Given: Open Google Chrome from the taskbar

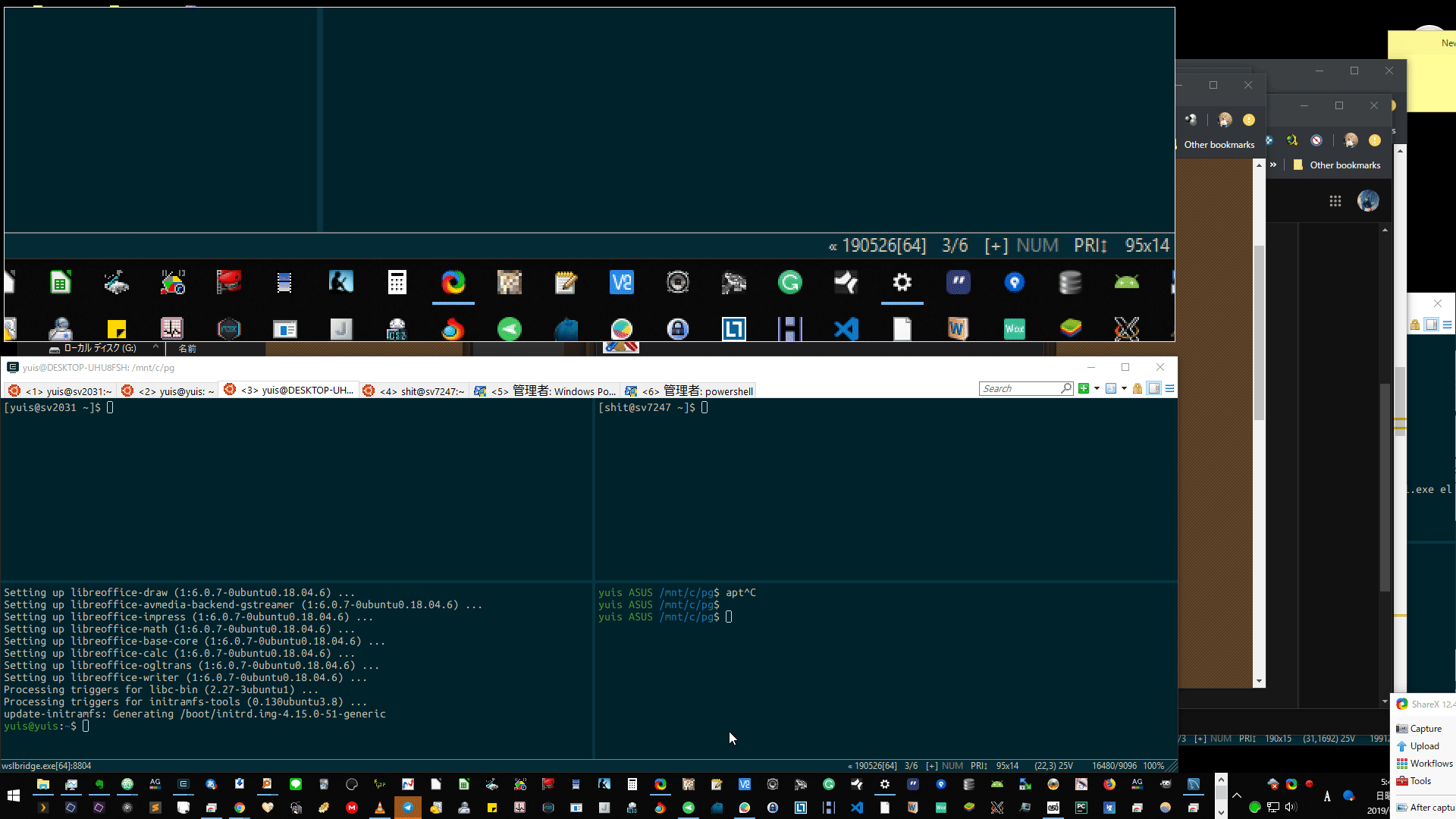Looking at the screenshot, I should (240, 808).
